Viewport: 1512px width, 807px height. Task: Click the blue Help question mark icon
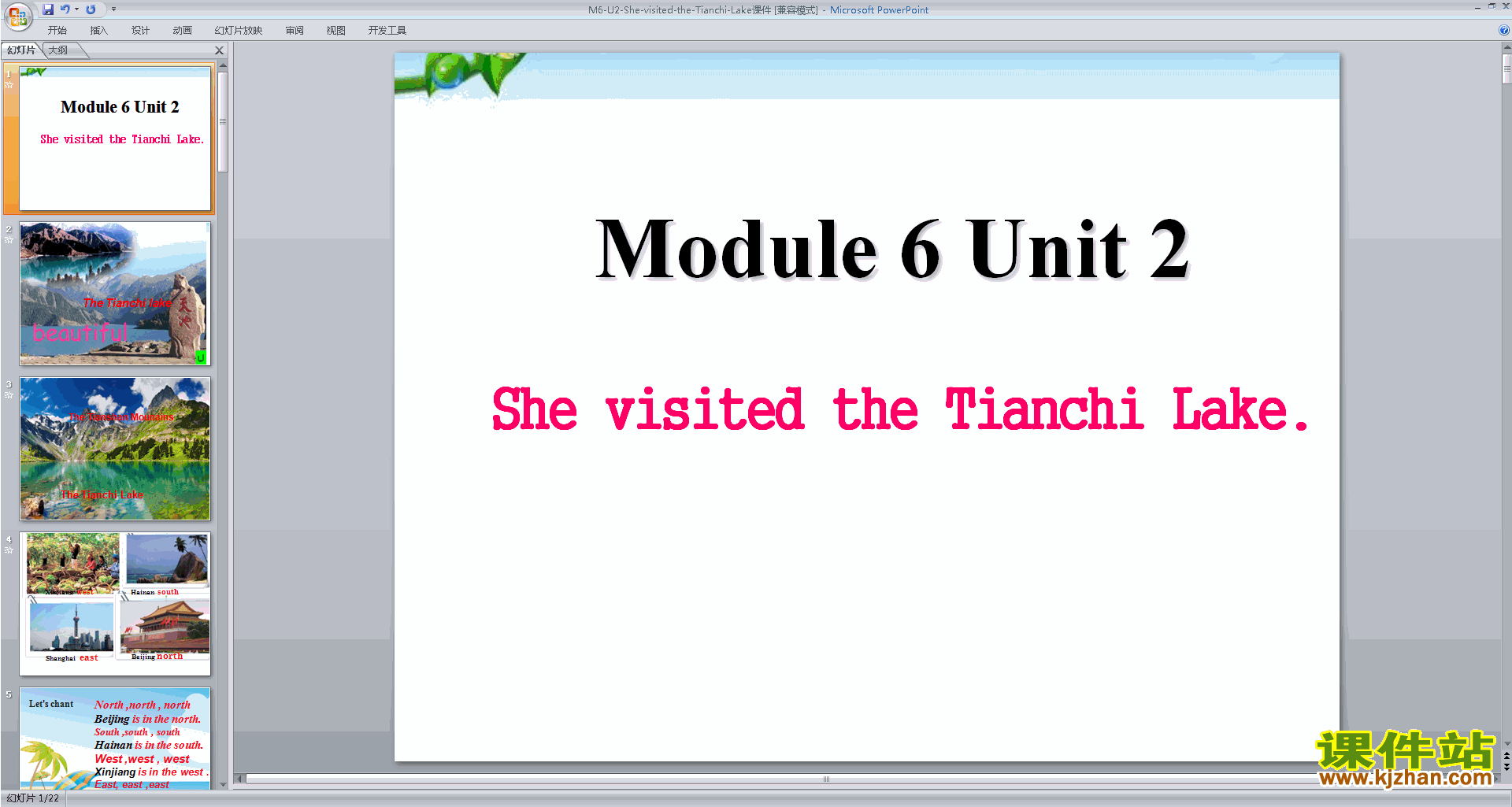pyautogui.click(x=1503, y=31)
